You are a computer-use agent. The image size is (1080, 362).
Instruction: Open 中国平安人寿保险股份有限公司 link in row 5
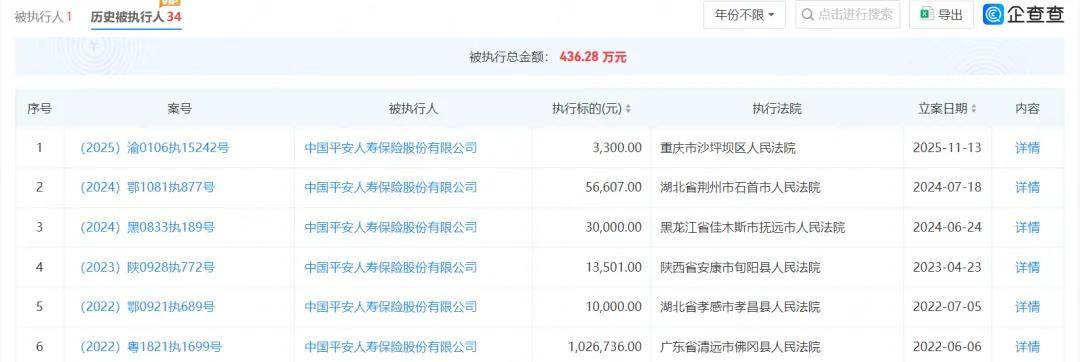pyautogui.click(x=391, y=307)
